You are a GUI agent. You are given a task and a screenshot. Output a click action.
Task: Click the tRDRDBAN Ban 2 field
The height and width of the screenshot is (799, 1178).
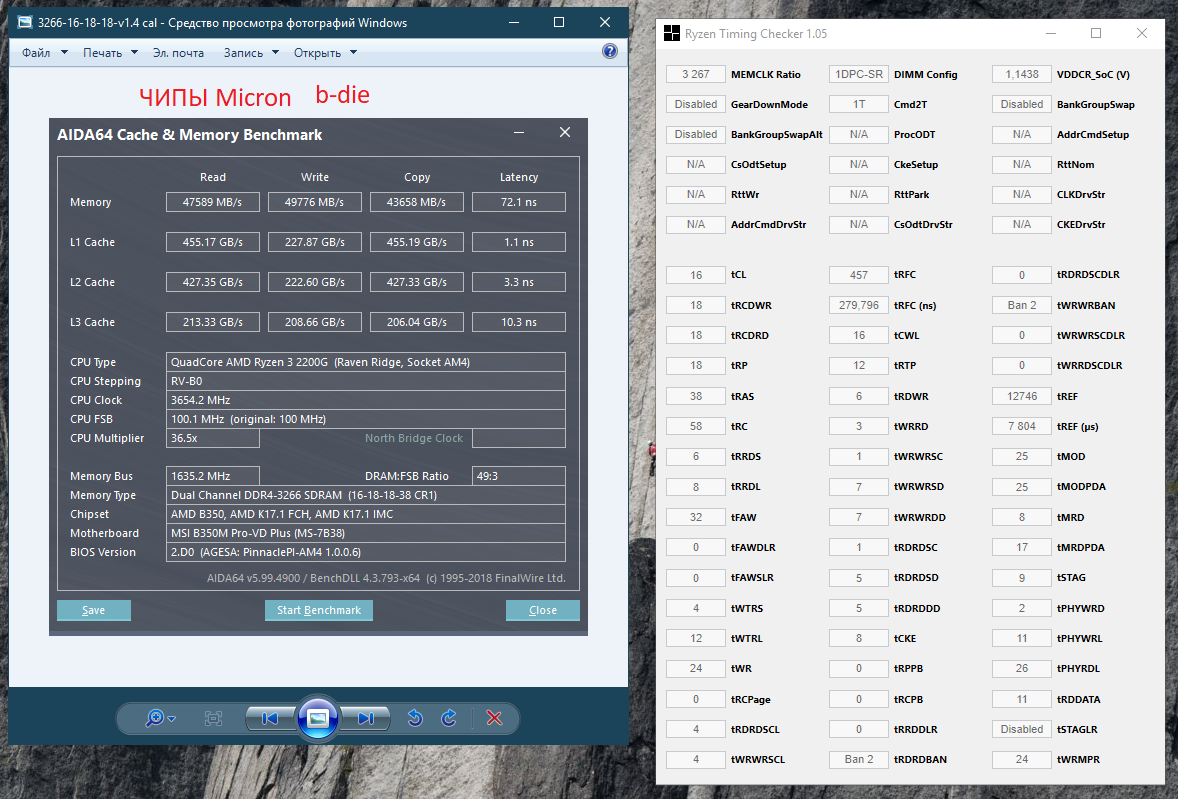pyautogui.click(x=859, y=759)
